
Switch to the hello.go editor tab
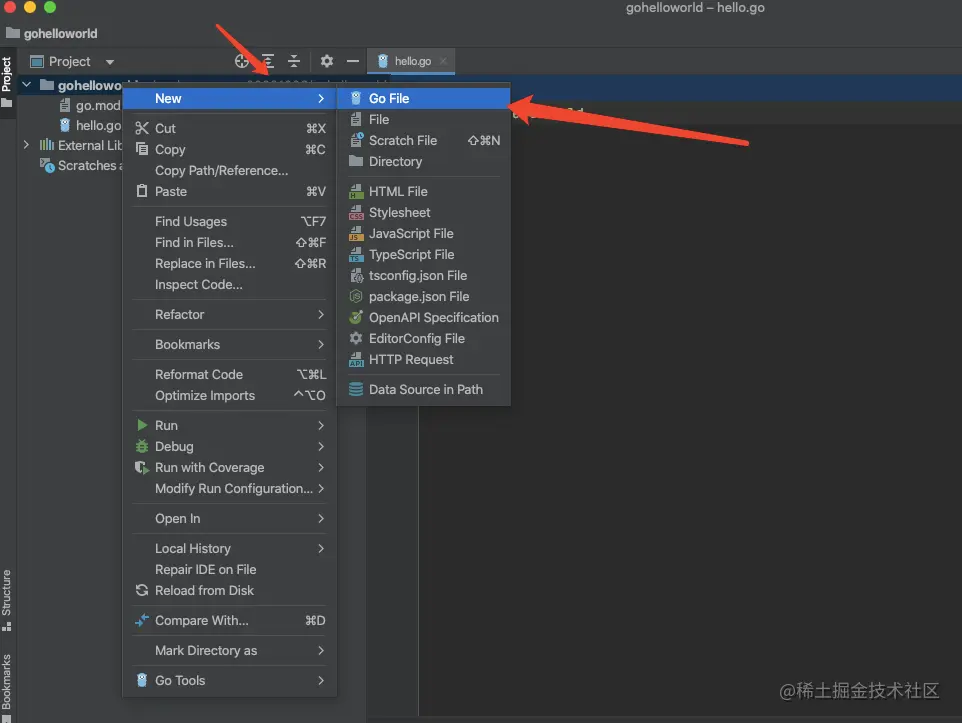411,61
